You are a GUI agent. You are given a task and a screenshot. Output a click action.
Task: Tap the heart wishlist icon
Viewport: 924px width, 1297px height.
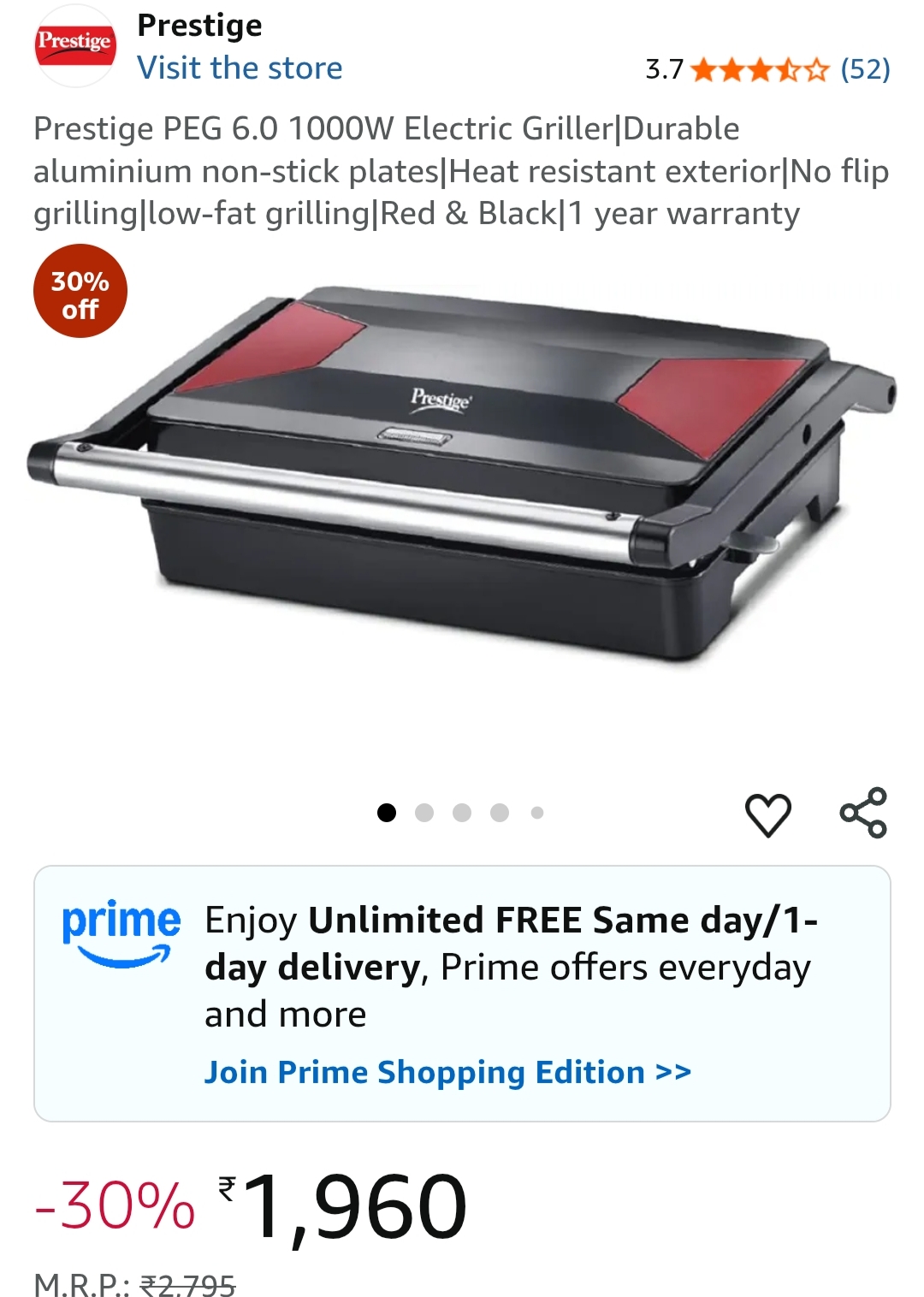pos(768,814)
